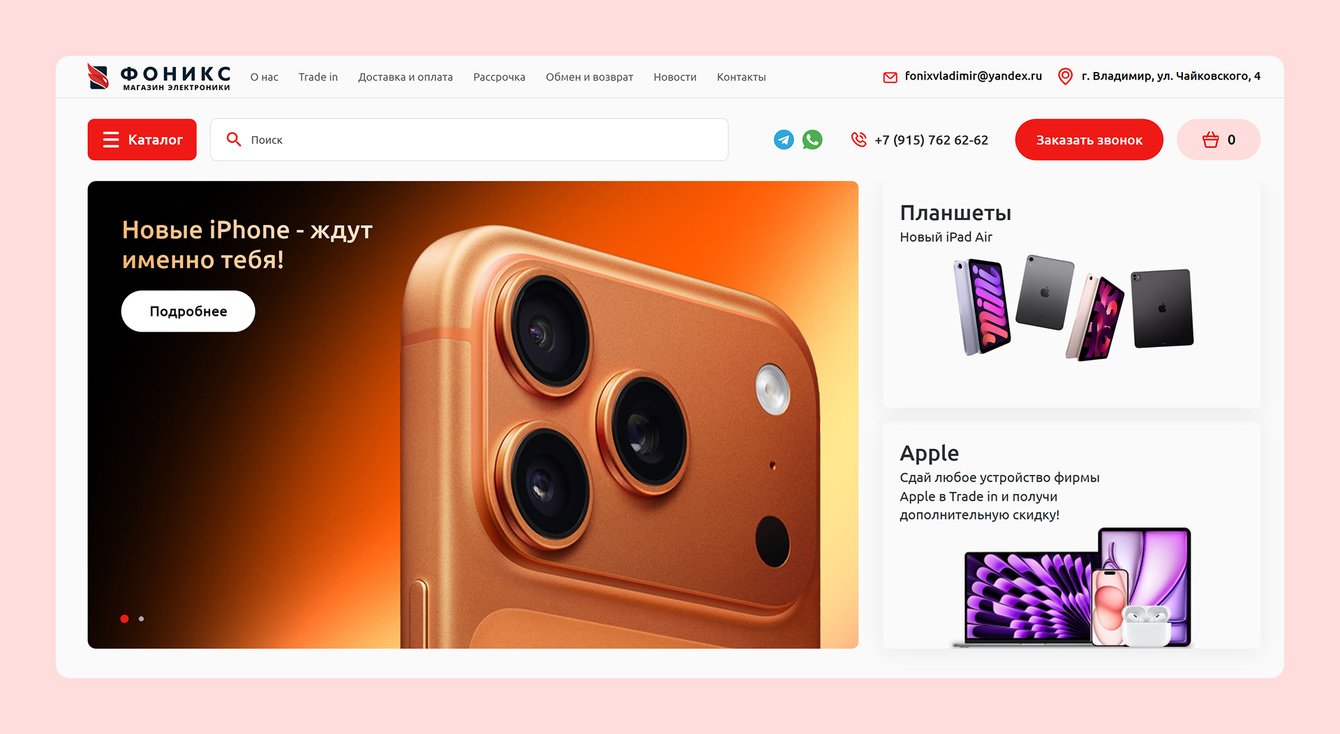This screenshot has height=734, width=1340.
Task: Go to Доставка и оплата page
Action: (405, 77)
